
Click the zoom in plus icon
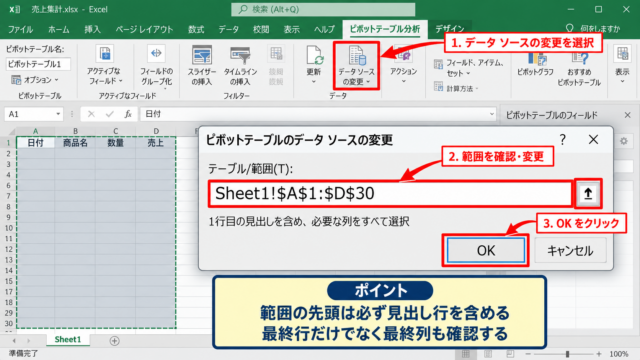(599, 354)
